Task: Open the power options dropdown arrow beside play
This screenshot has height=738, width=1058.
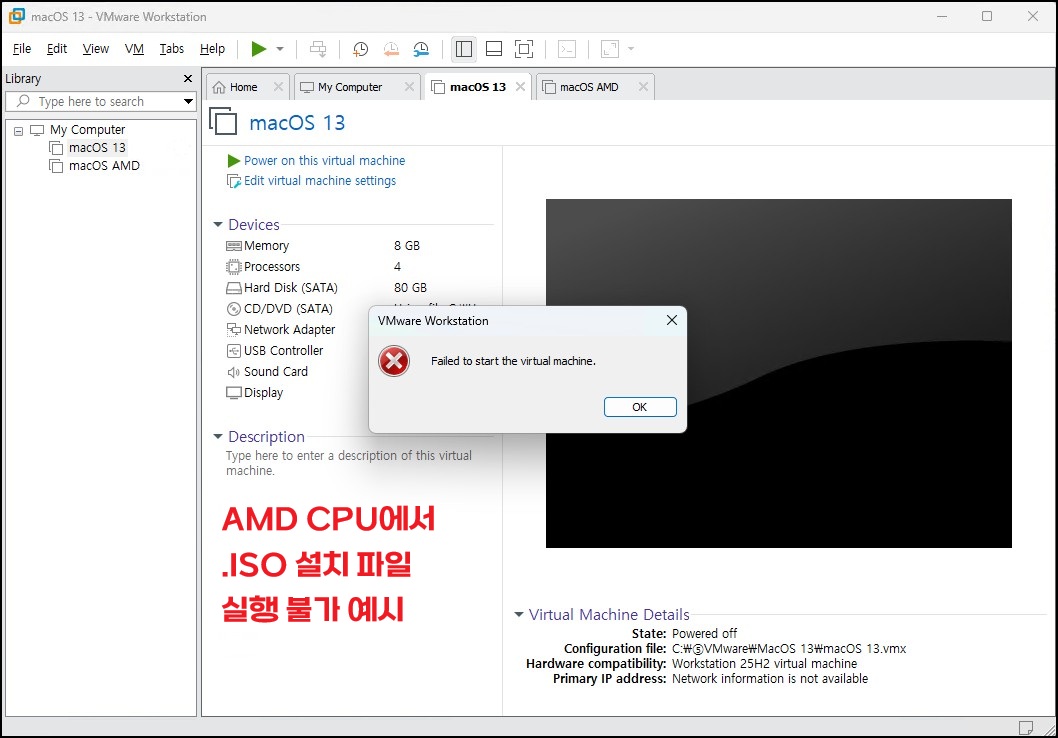Action: [x=280, y=49]
